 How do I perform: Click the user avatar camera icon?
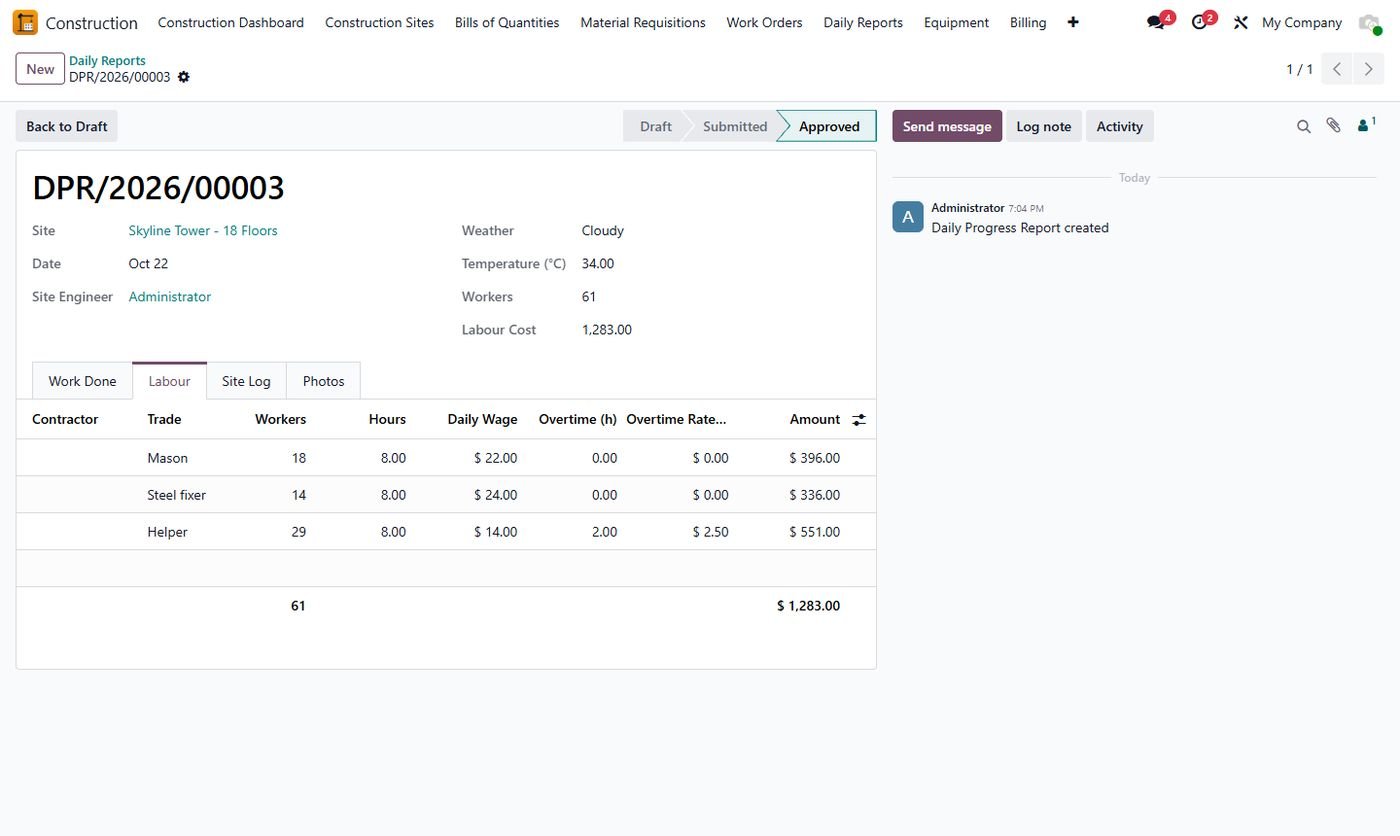pos(1369,22)
